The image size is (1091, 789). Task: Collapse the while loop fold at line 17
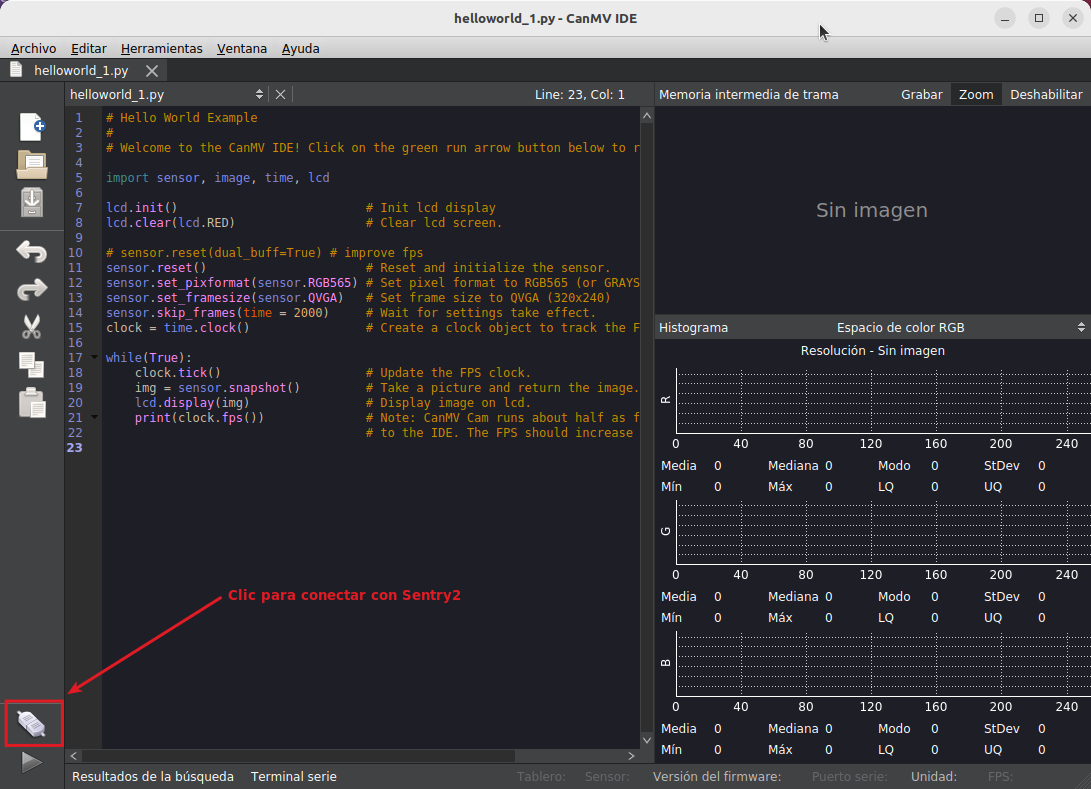(94, 357)
